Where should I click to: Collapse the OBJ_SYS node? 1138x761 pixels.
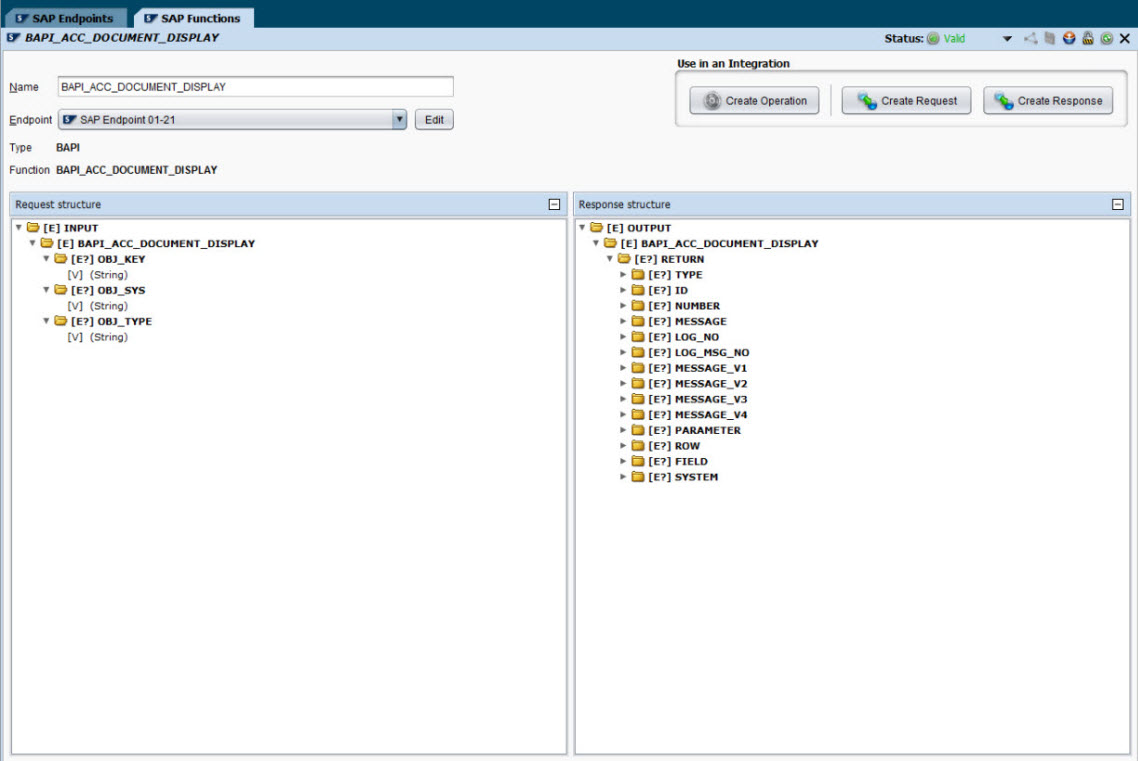(46, 289)
